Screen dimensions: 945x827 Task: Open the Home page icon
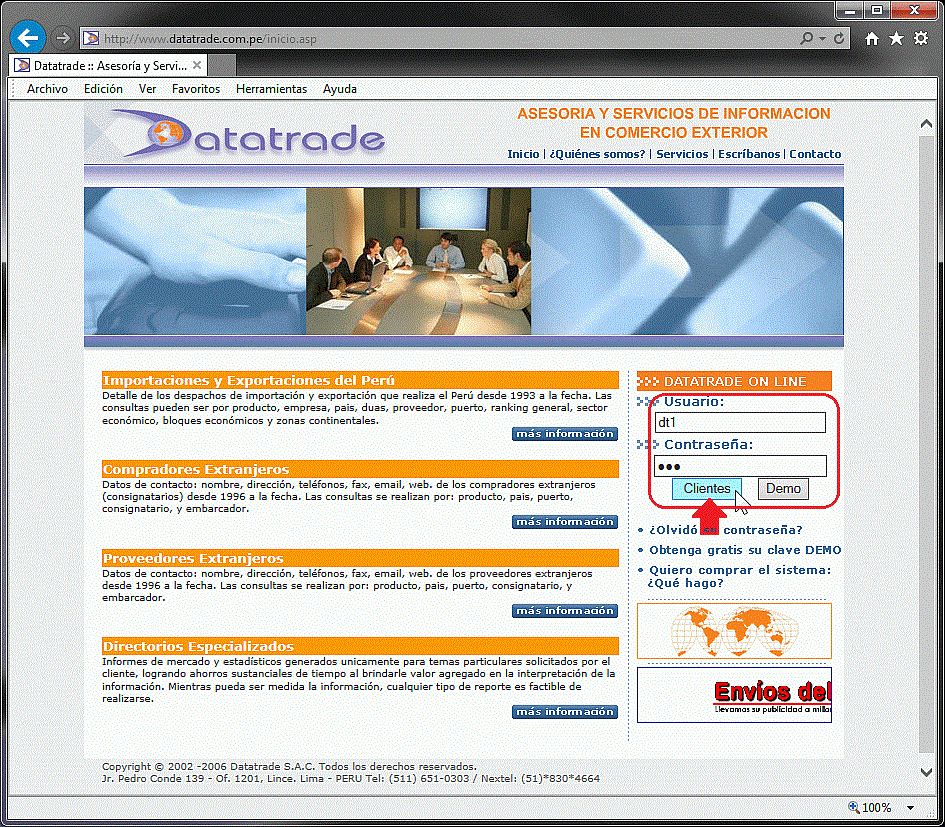pos(871,39)
